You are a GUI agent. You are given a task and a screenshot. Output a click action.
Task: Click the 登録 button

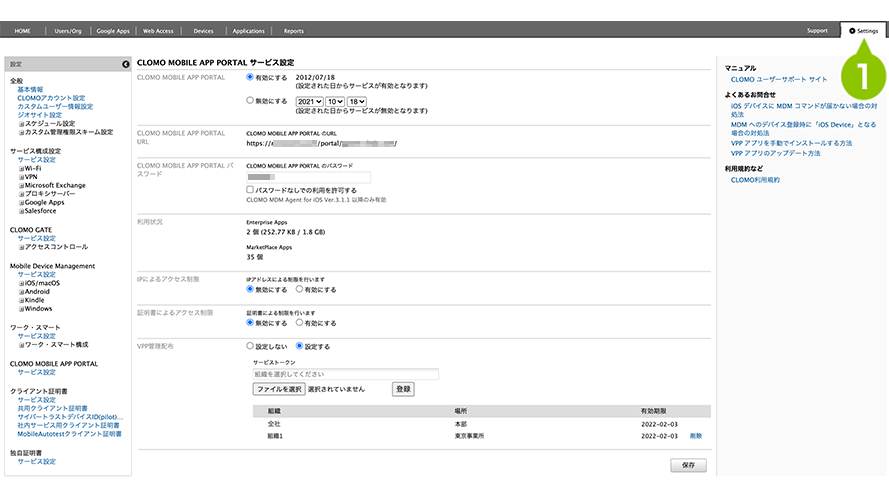pos(403,389)
